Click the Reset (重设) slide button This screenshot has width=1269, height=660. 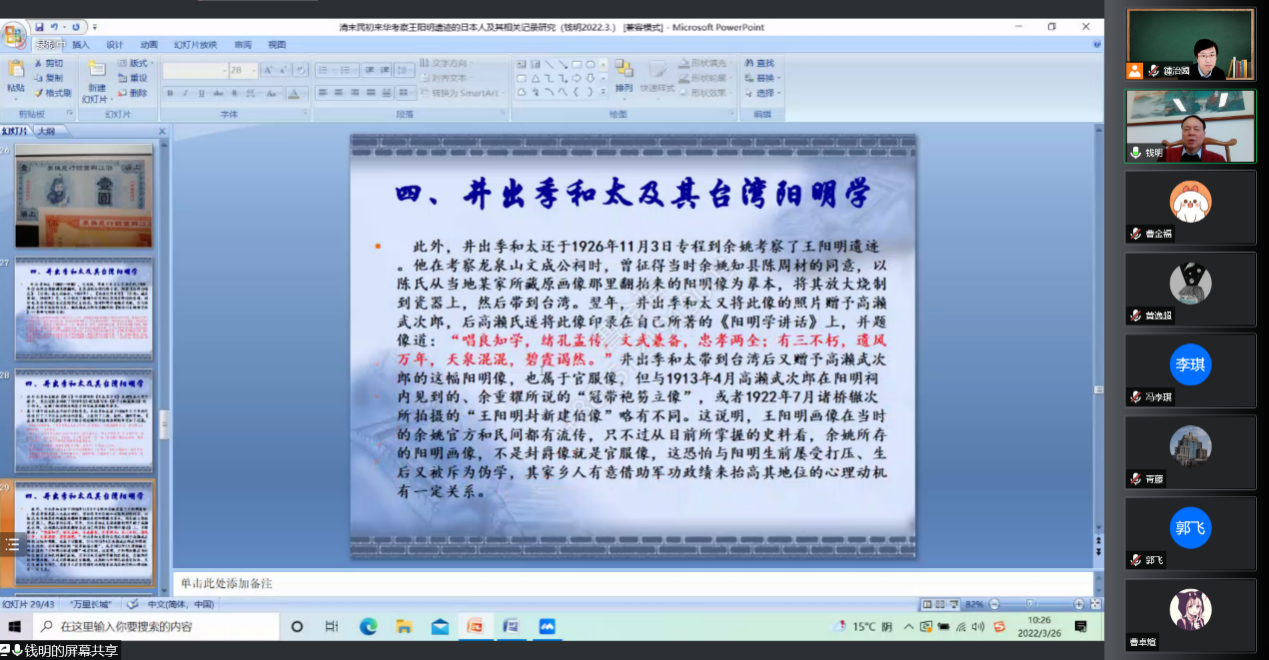tap(133, 78)
